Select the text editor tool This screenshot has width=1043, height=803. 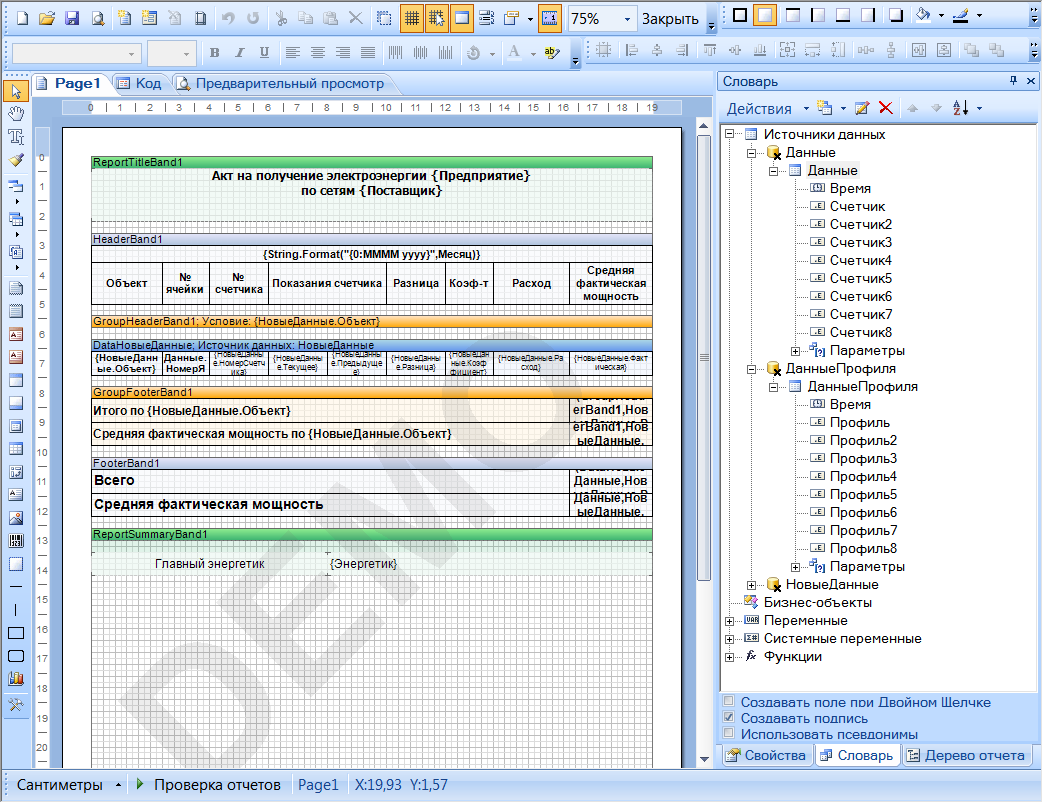click(x=16, y=136)
